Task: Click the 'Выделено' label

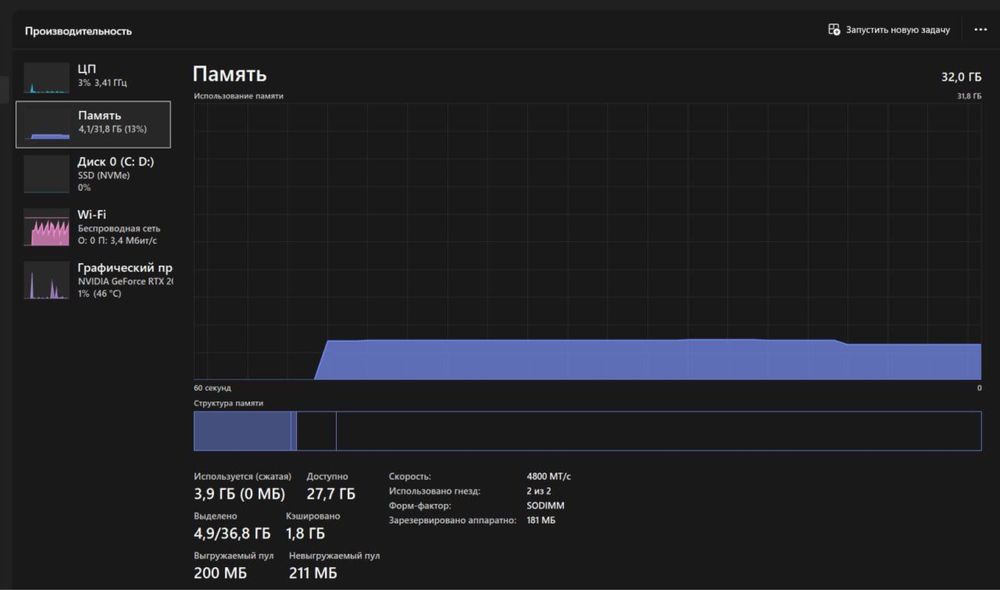Action: point(216,516)
